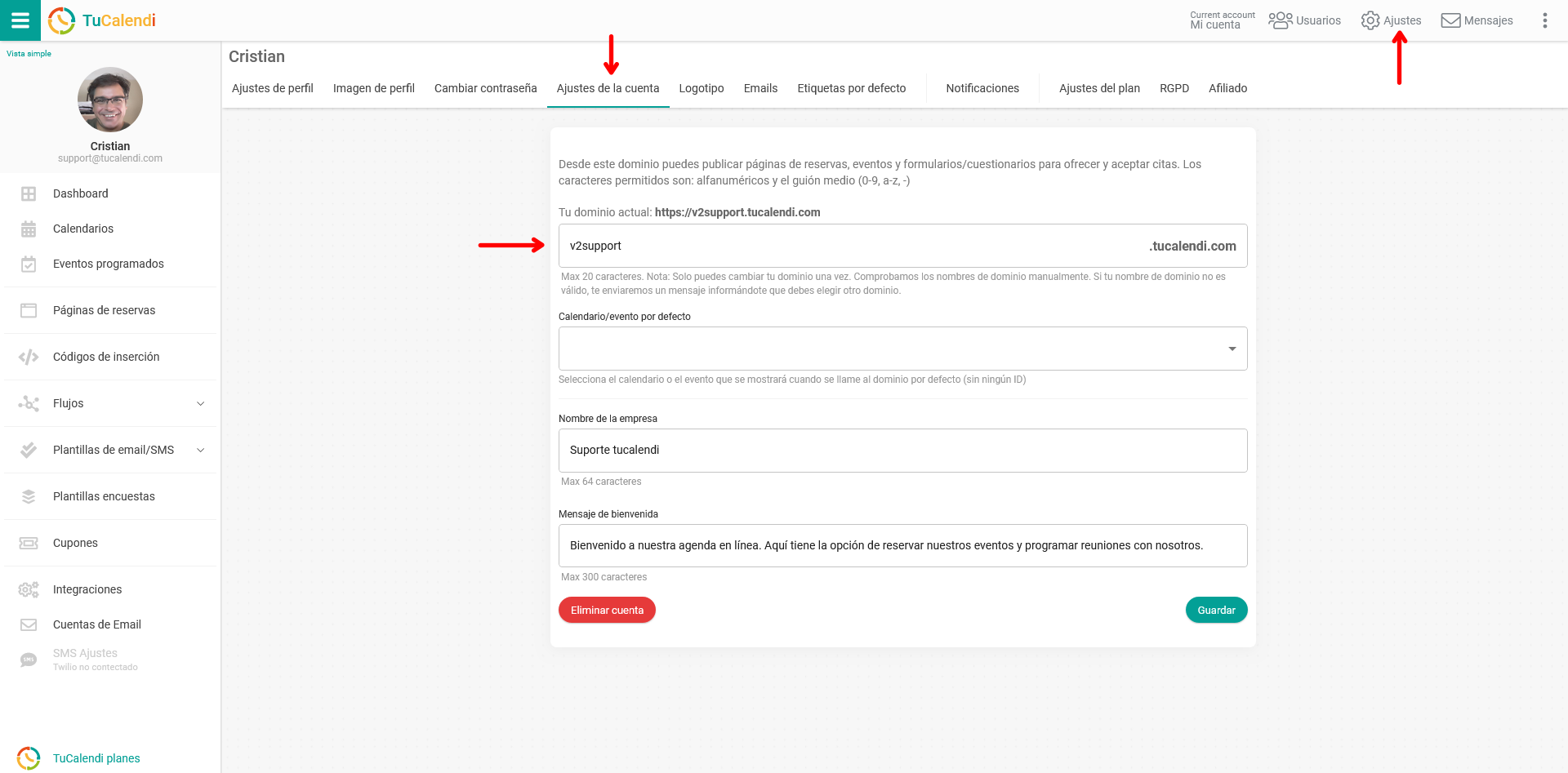1568x773 pixels.
Task: Open TuCalendi planes link
Action: (x=96, y=758)
